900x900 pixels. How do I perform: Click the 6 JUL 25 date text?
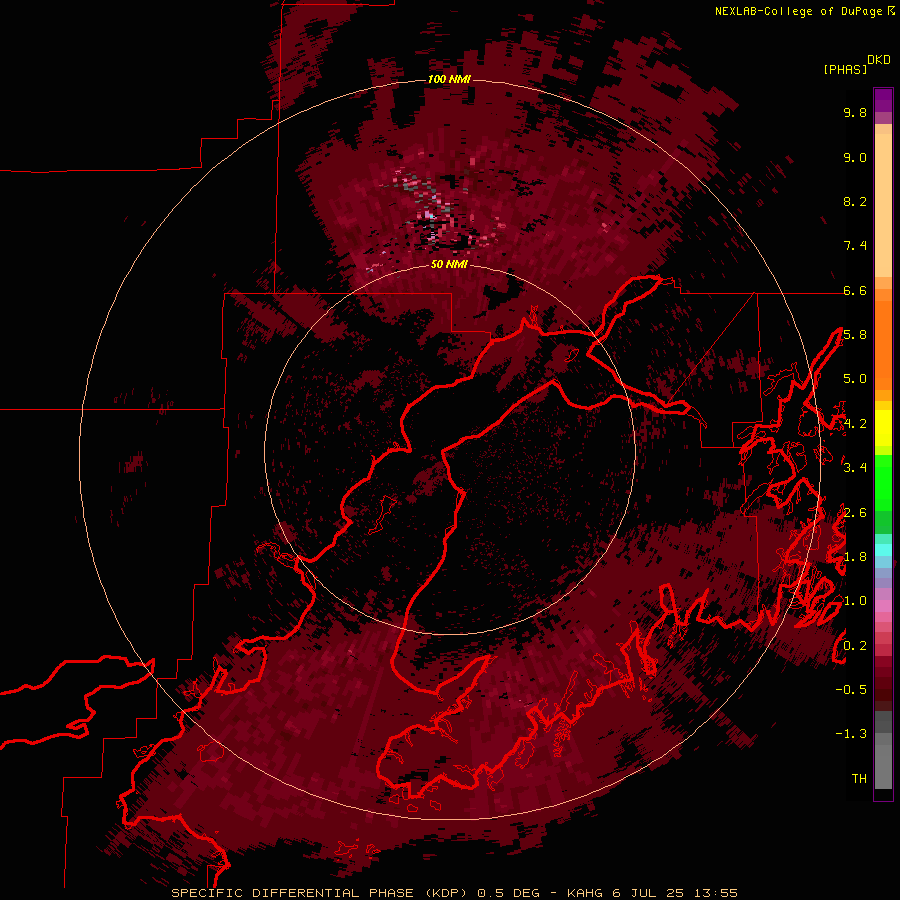pos(648,893)
